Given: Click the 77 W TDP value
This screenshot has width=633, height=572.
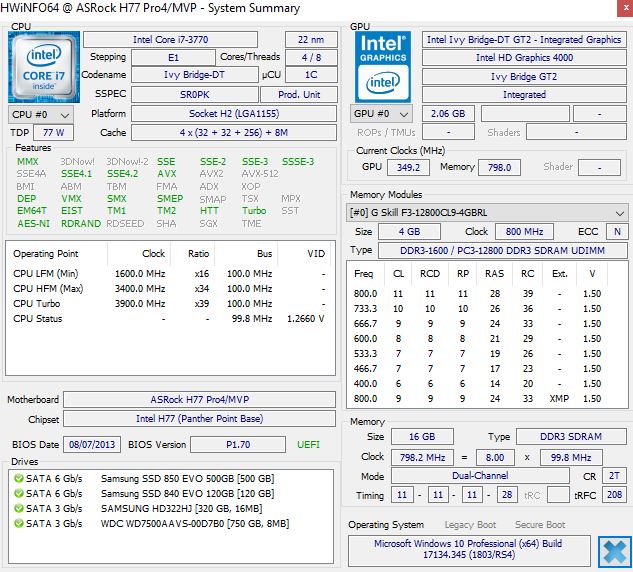Looking at the screenshot, I should [53, 132].
